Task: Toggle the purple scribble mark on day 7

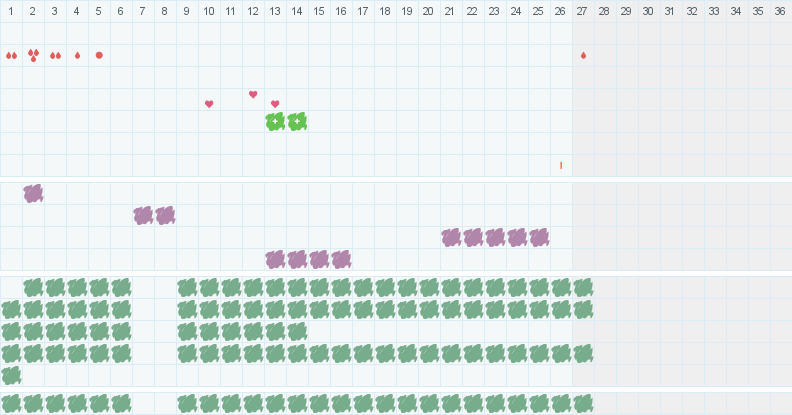Action: (143, 216)
